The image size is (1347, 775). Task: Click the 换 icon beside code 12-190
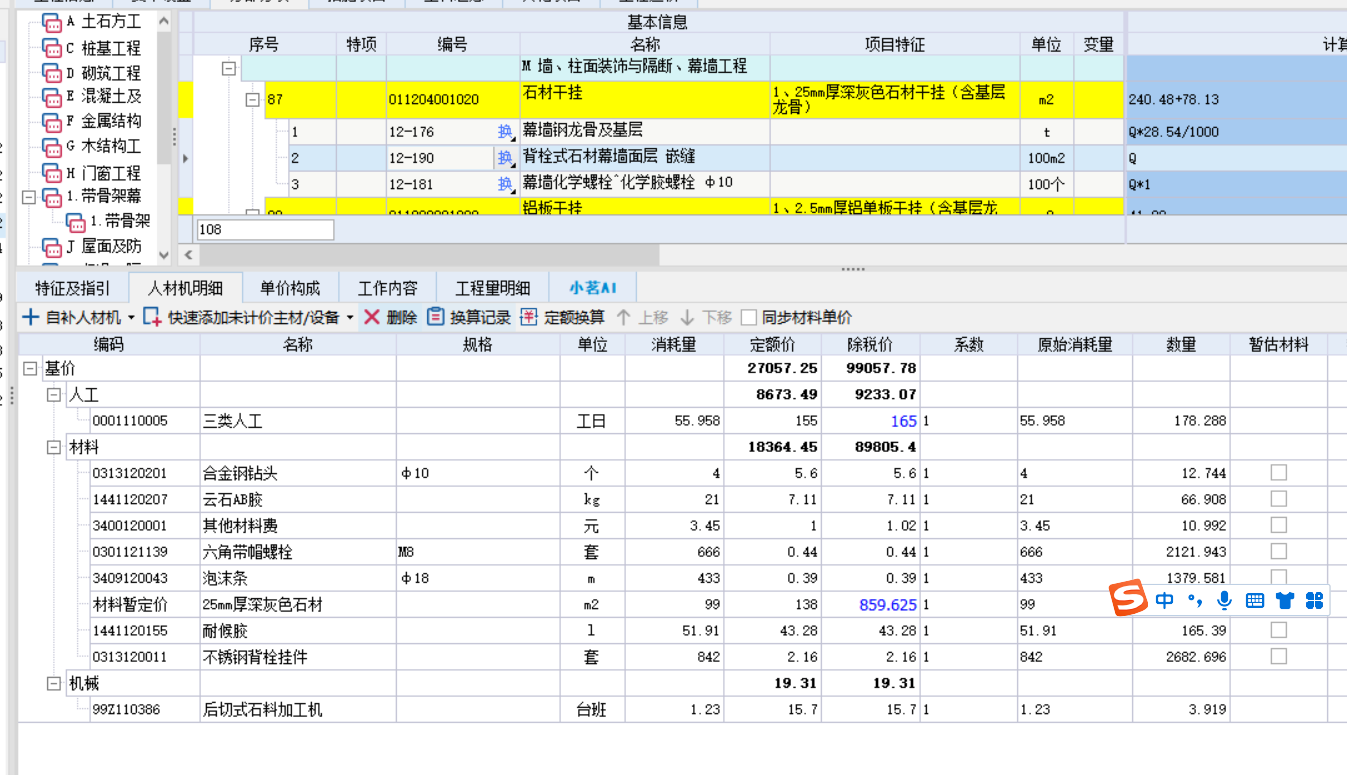tap(505, 158)
